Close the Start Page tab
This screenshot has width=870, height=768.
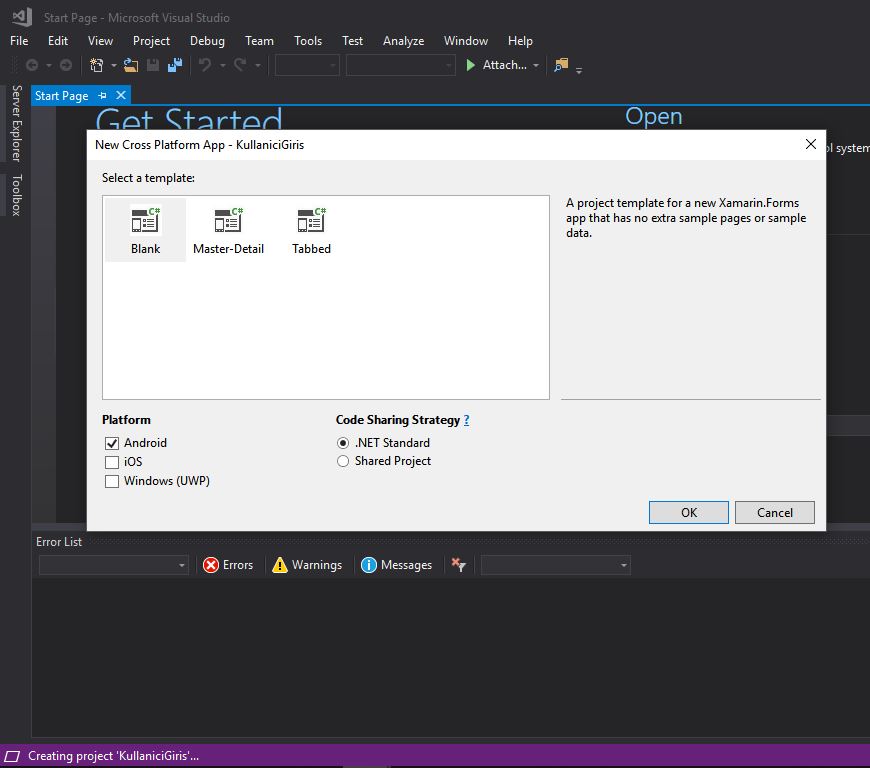click(121, 95)
